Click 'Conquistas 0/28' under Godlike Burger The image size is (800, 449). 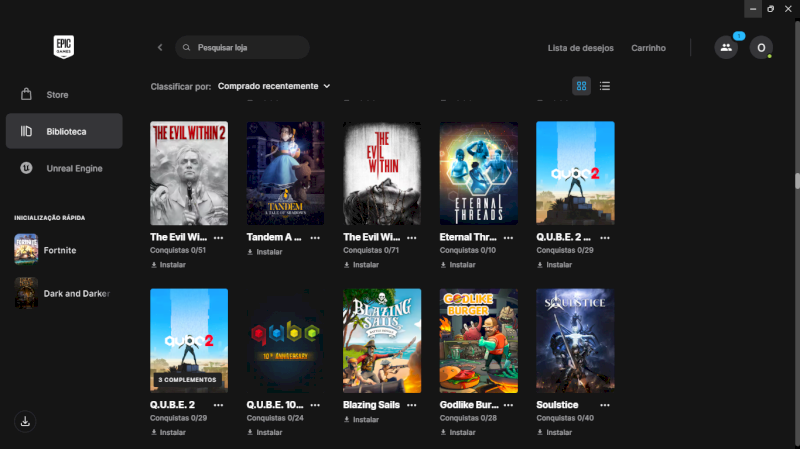point(468,418)
